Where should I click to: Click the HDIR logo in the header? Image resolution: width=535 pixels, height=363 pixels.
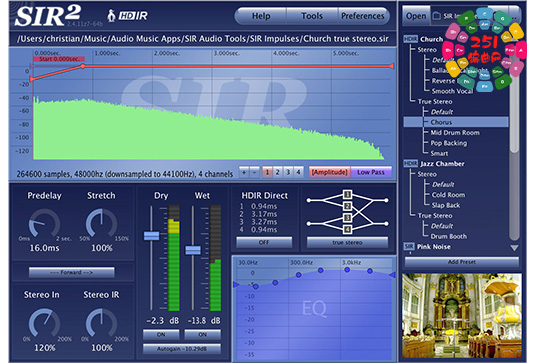point(133,16)
